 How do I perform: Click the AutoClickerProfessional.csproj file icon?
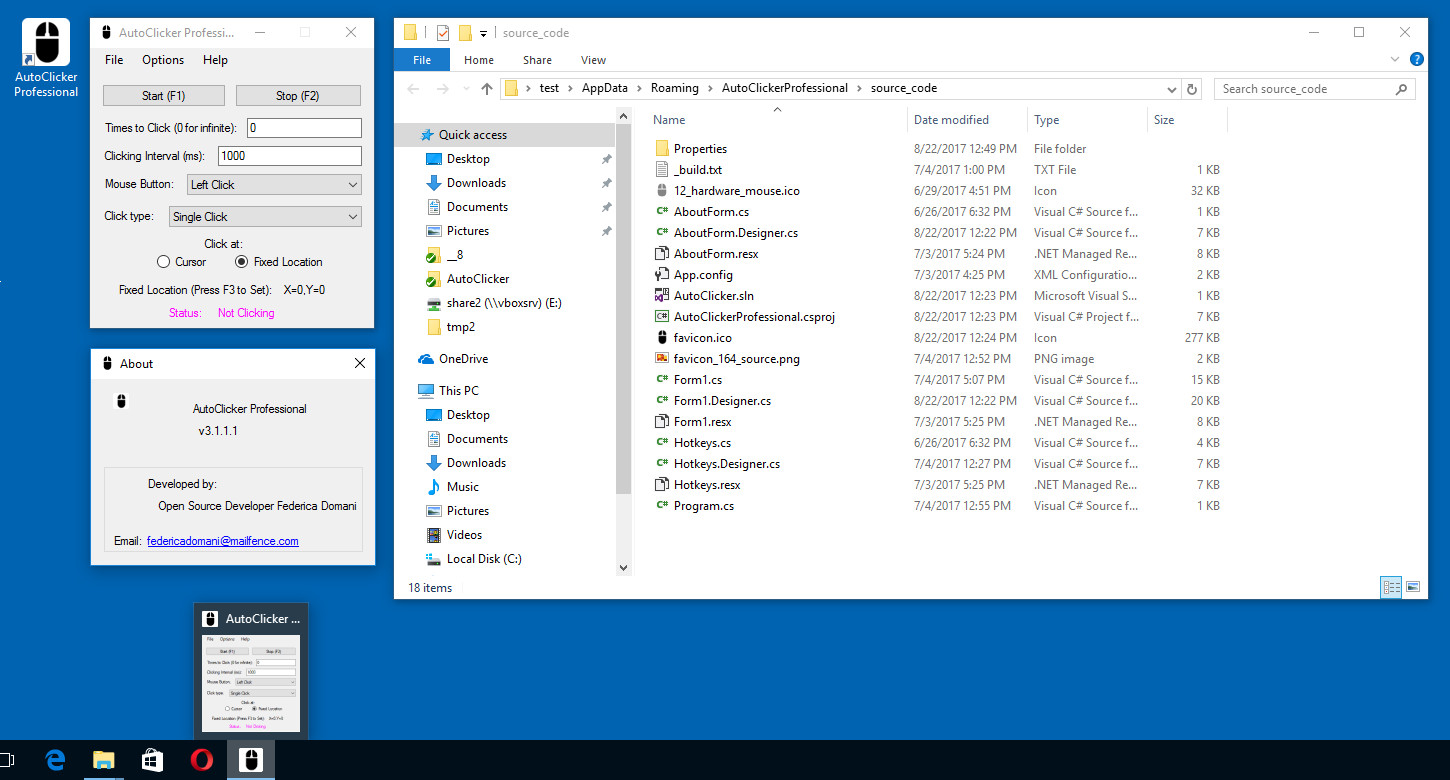(x=662, y=317)
